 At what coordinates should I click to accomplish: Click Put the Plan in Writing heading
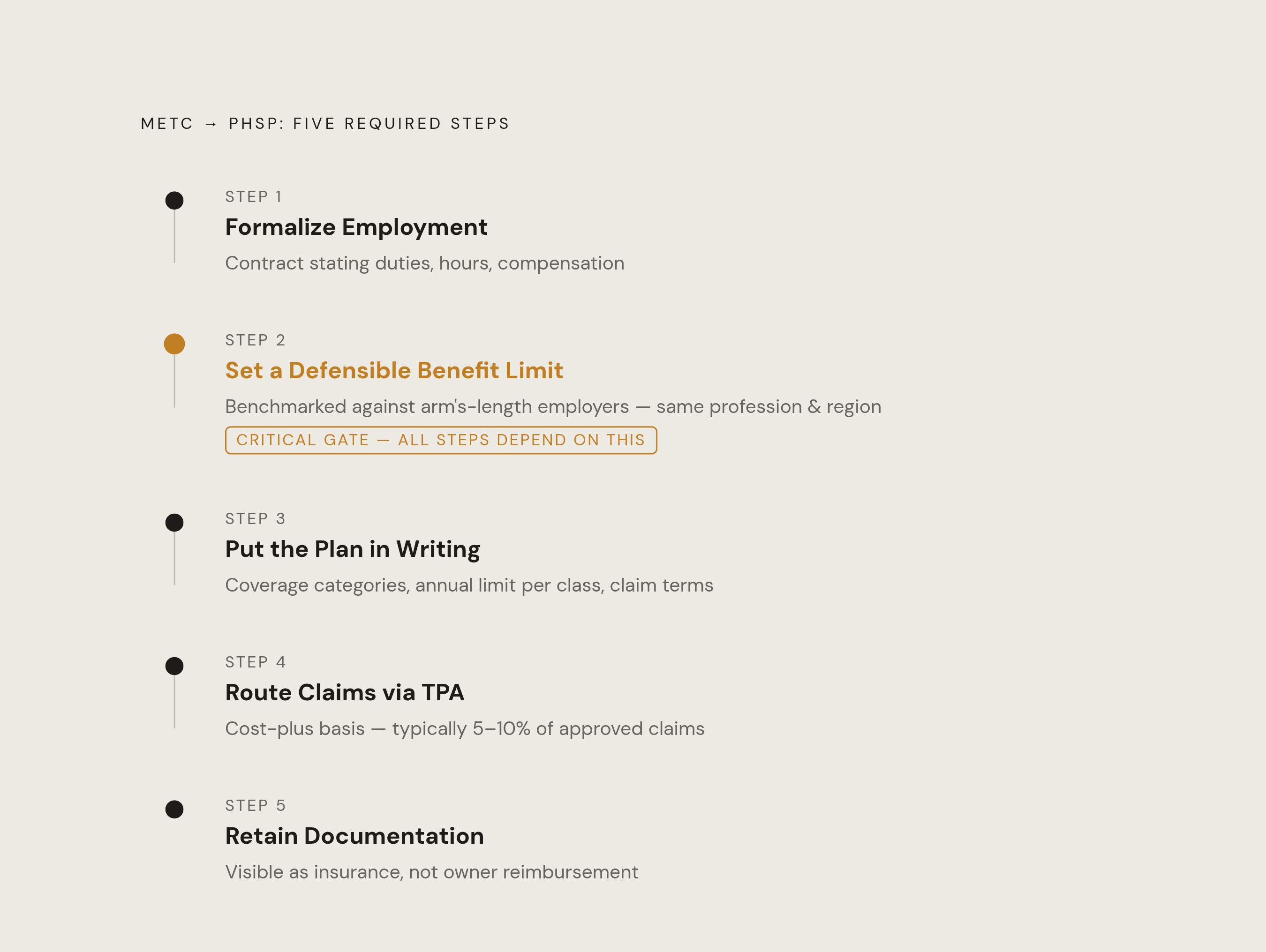(x=353, y=550)
